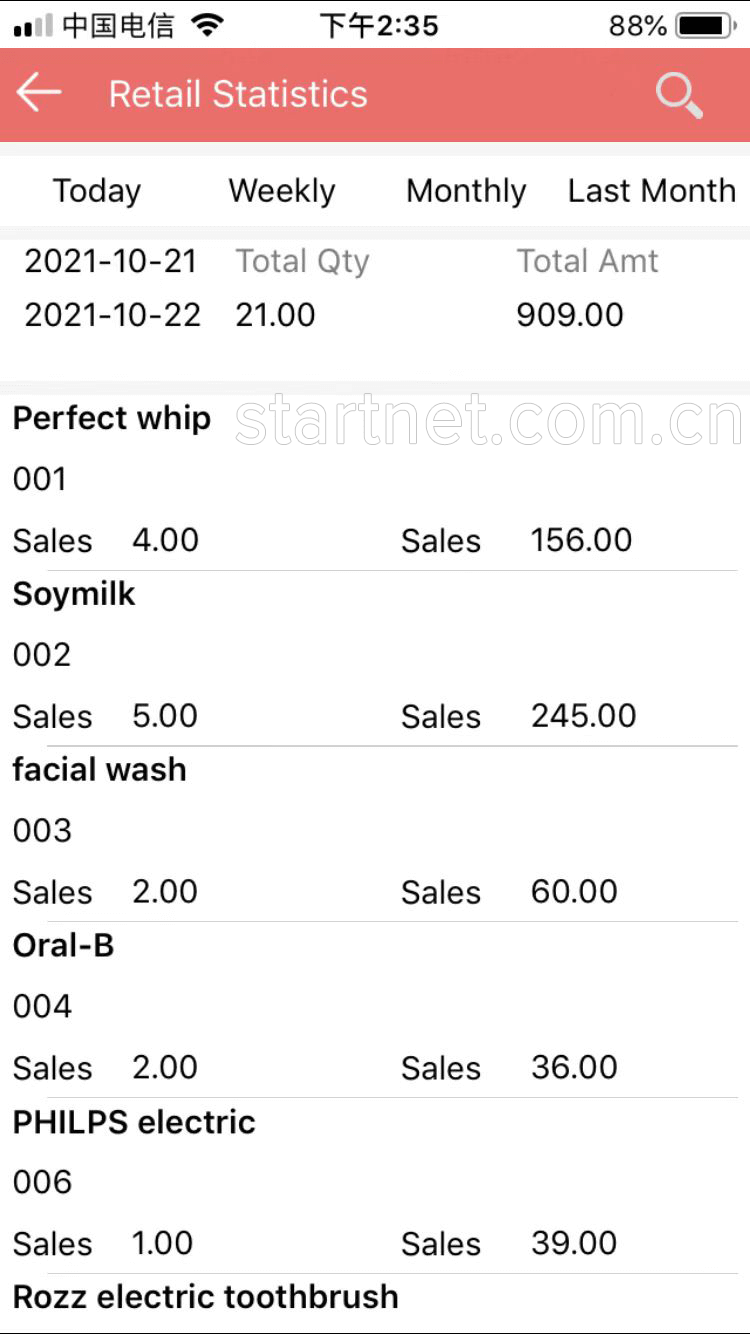The image size is (750, 1334).
Task: Switch to the Today tab
Action: pos(97,191)
